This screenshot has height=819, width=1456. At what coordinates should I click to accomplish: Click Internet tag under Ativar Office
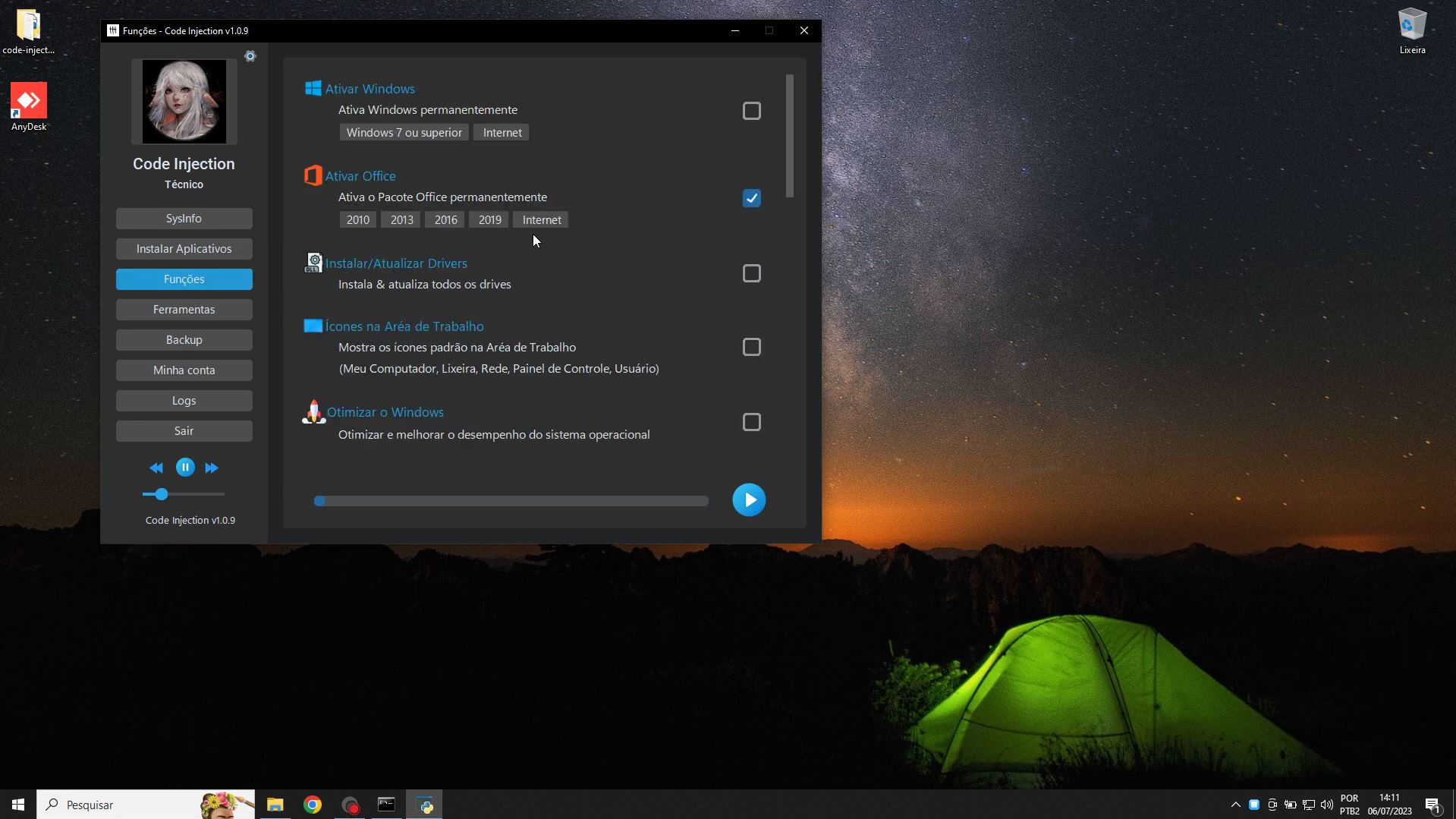[x=542, y=220]
